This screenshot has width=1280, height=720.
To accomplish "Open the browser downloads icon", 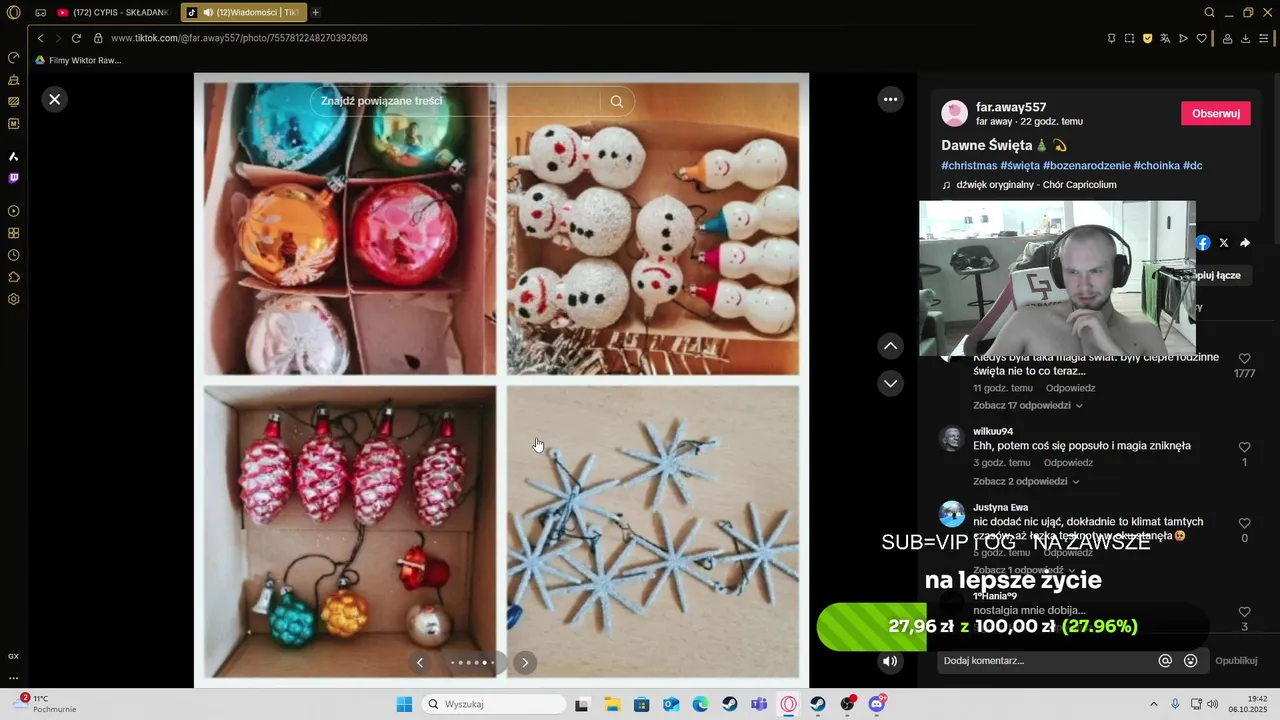I will click(x=1245, y=38).
